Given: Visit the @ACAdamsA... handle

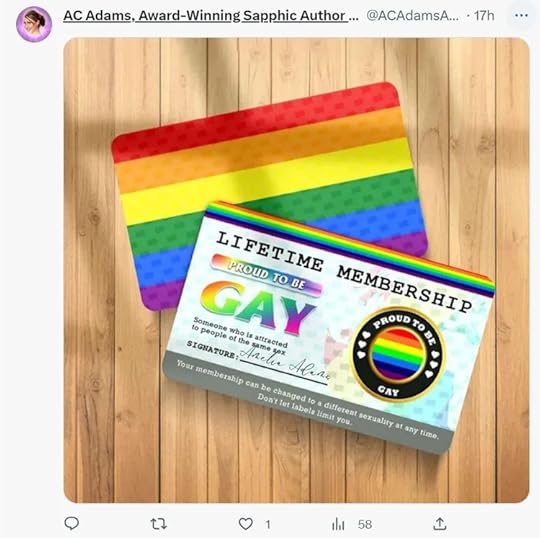Looking at the screenshot, I should pyautogui.click(x=412, y=15).
